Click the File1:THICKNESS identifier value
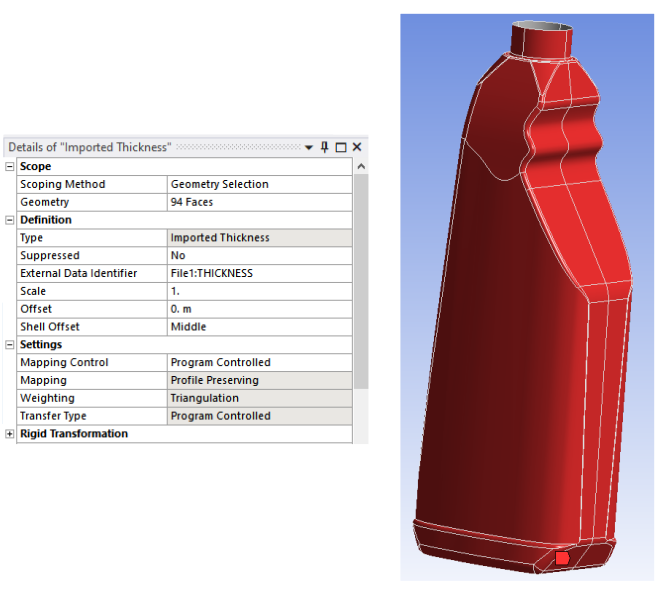The width and height of the screenshot is (662, 589). point(260,273)
